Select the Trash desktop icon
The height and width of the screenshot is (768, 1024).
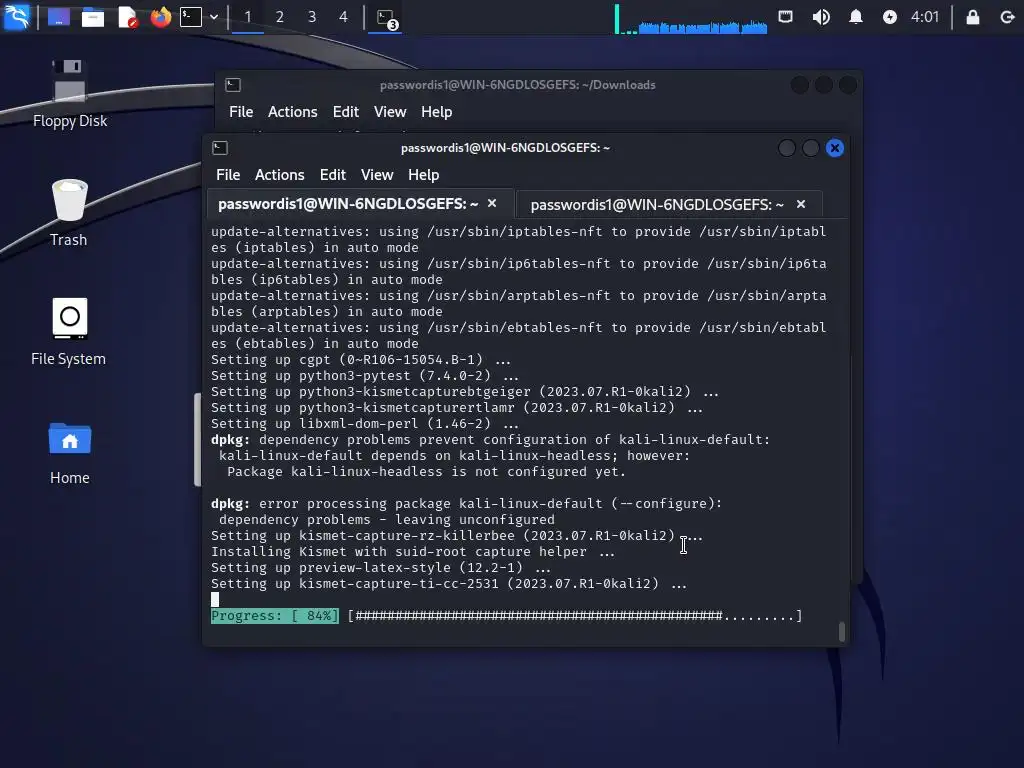[x=69, y=213]
